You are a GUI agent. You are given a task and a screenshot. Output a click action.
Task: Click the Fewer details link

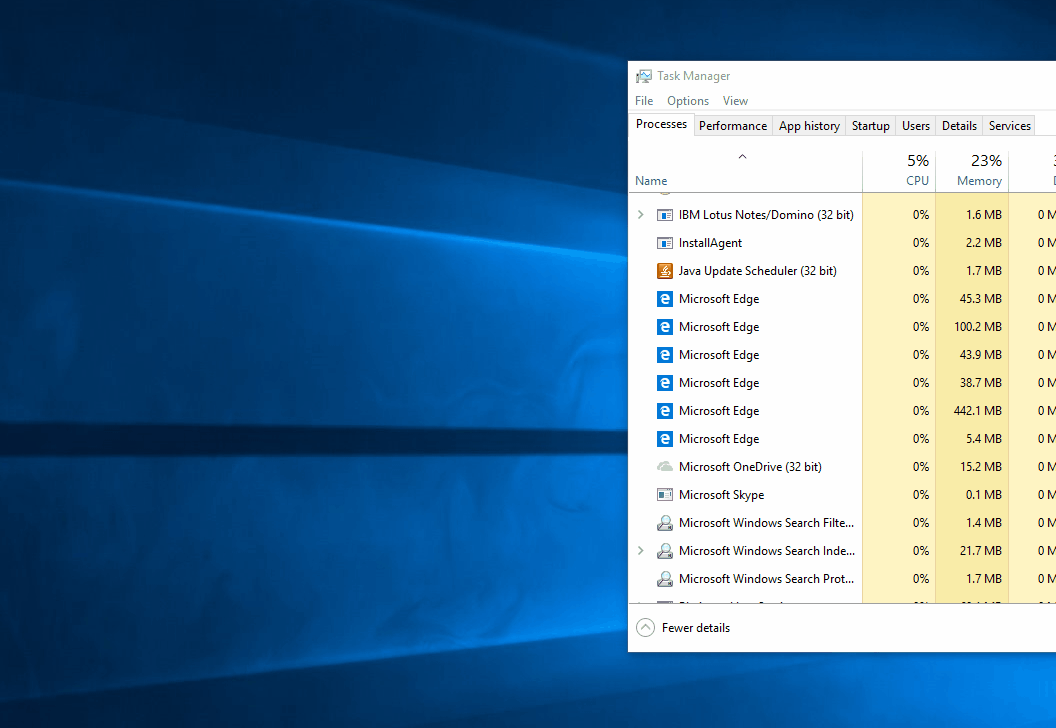(696, 628)
